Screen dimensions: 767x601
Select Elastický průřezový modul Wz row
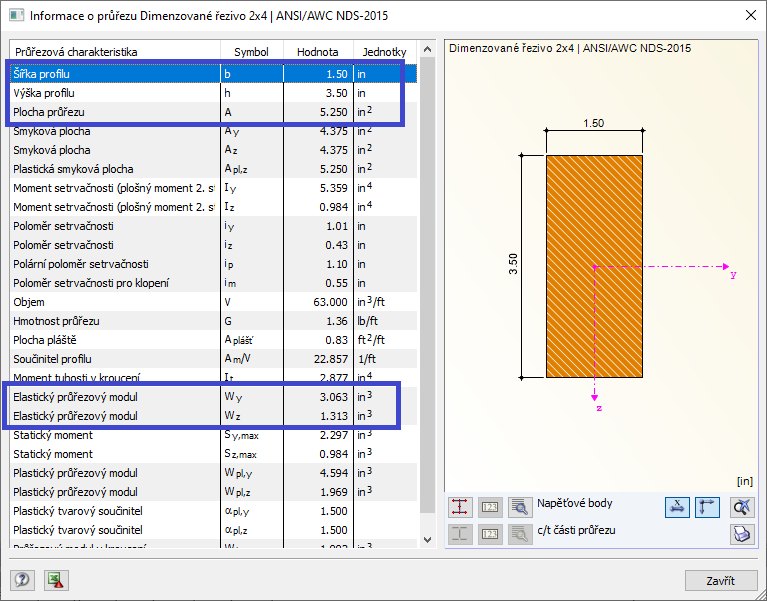coord(213,416)
